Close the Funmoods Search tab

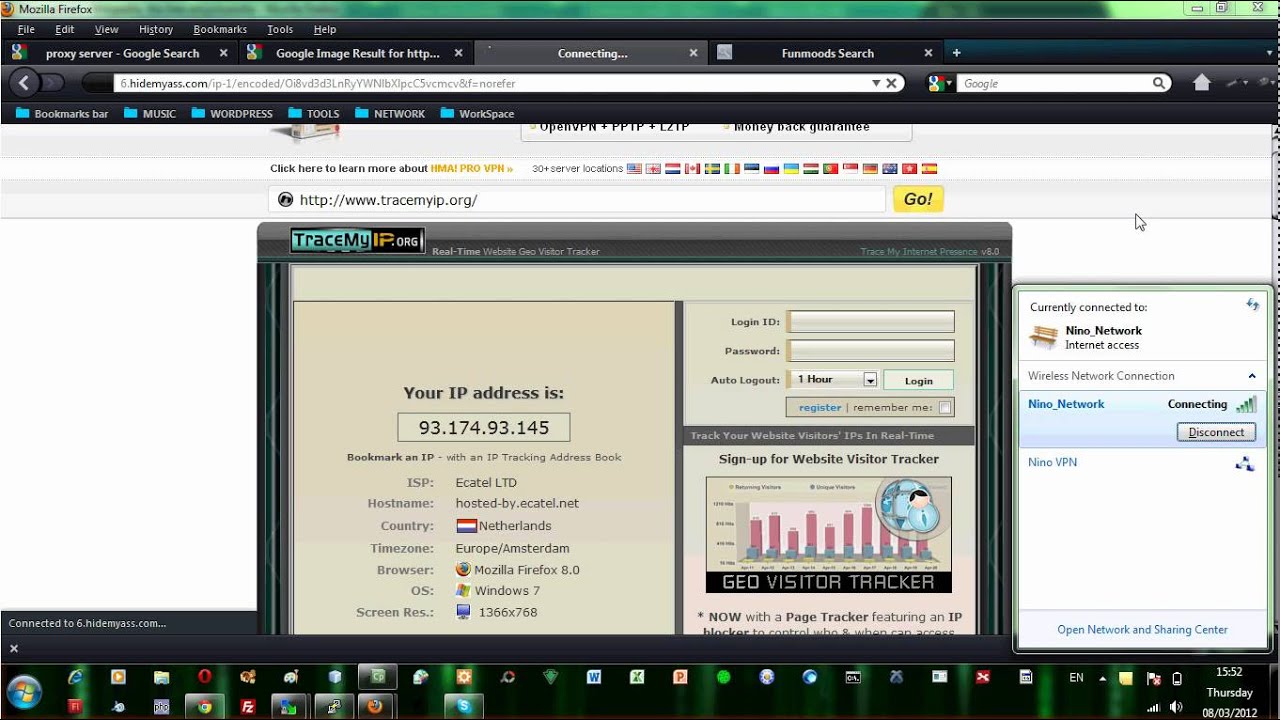click(928, 53)
